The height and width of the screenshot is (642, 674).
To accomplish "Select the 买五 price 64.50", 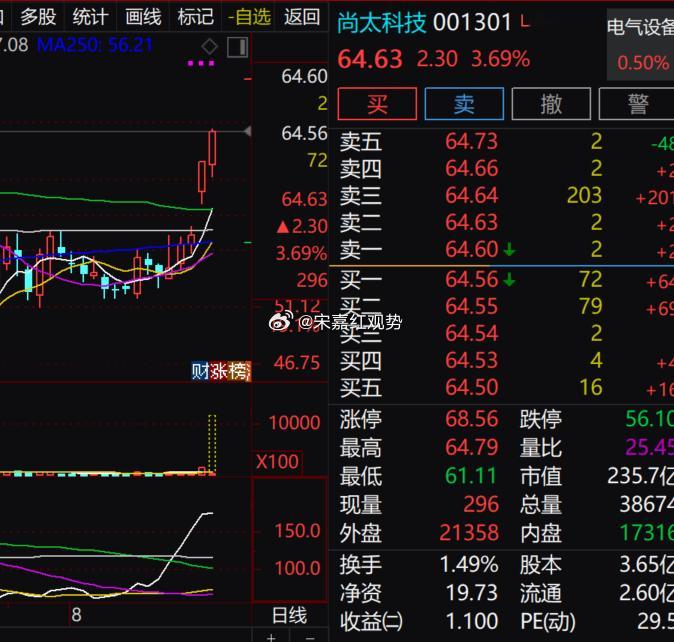I will [472, 388].
